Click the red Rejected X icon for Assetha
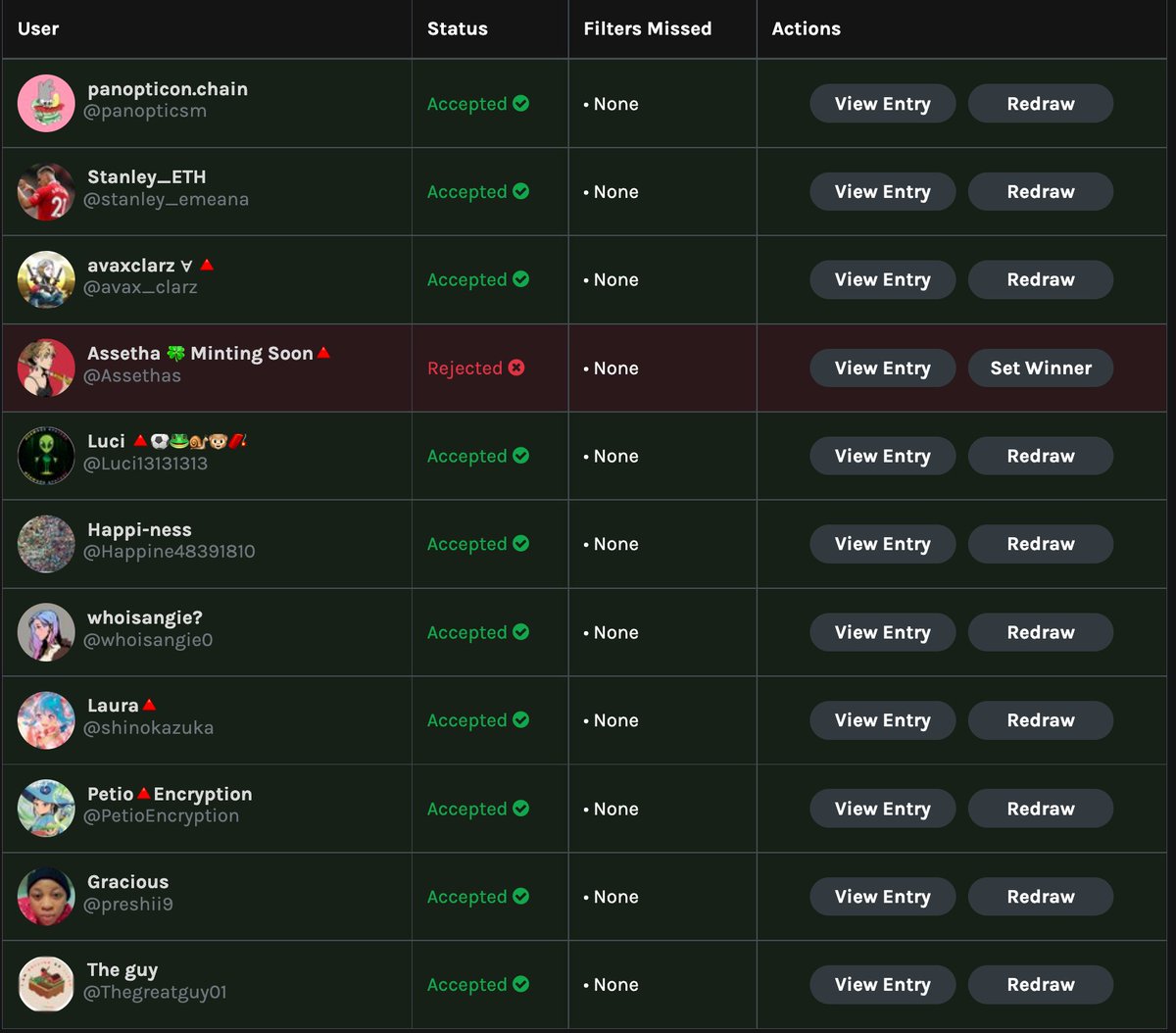1176x1033 pixels. [x=516, y=368]
